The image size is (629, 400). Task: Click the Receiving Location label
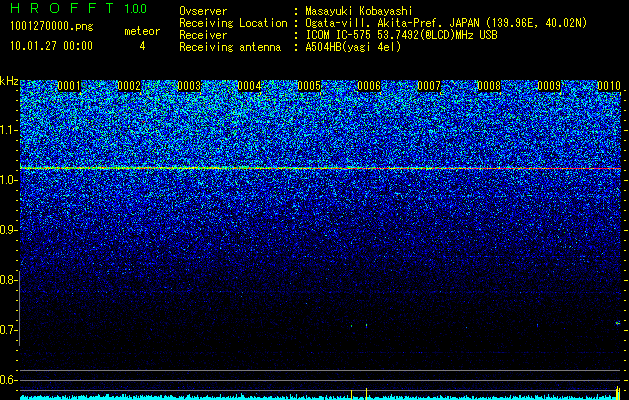[233, 23]
